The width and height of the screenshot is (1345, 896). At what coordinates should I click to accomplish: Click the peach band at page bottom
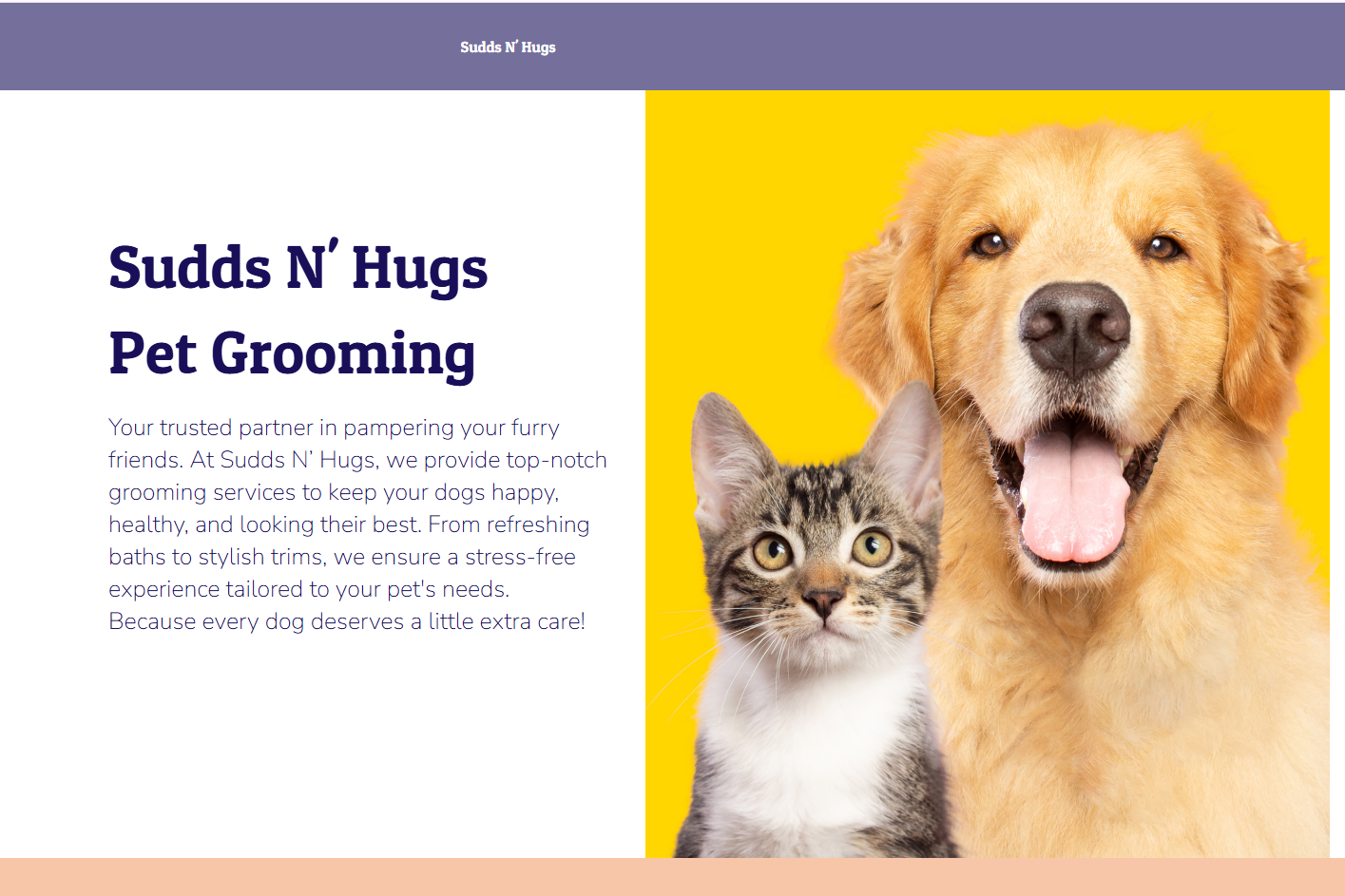point(672,877)
